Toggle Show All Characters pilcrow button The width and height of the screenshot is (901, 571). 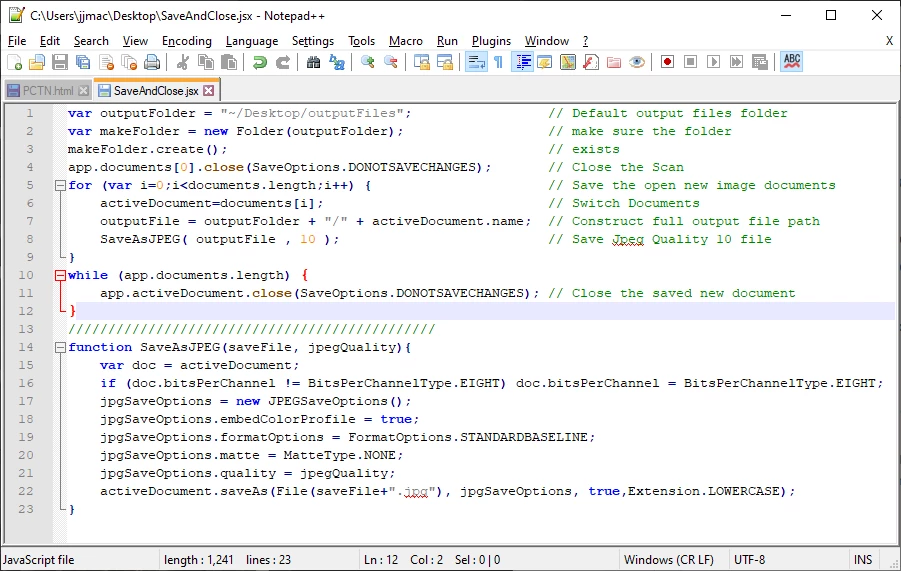499,61
